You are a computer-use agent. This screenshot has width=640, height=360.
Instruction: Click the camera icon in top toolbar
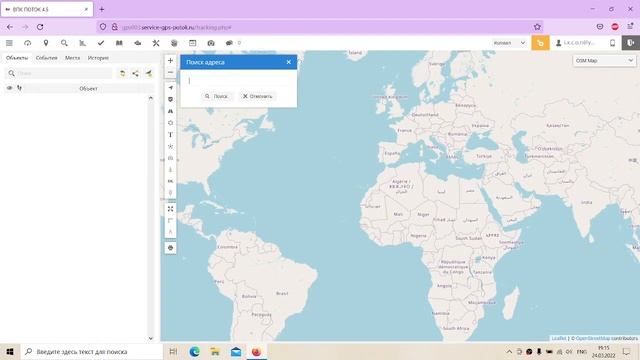click(x=211, y=43)
